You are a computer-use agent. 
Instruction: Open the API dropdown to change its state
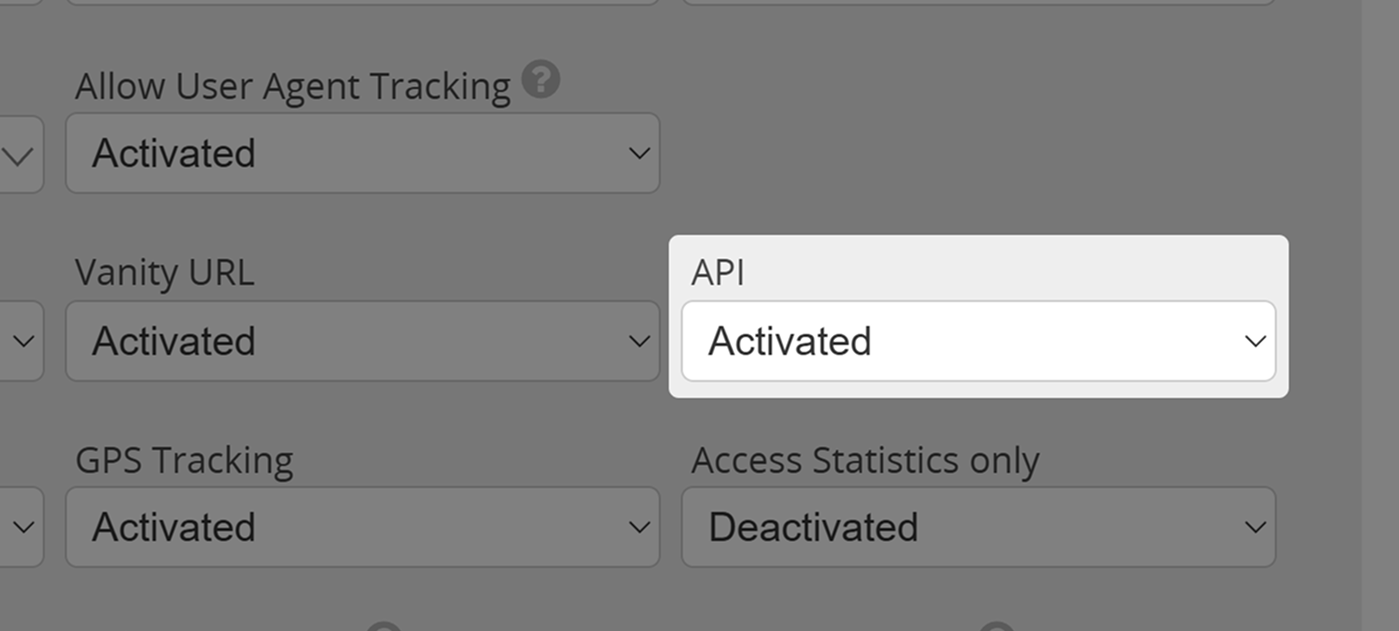tap(978, 341)
